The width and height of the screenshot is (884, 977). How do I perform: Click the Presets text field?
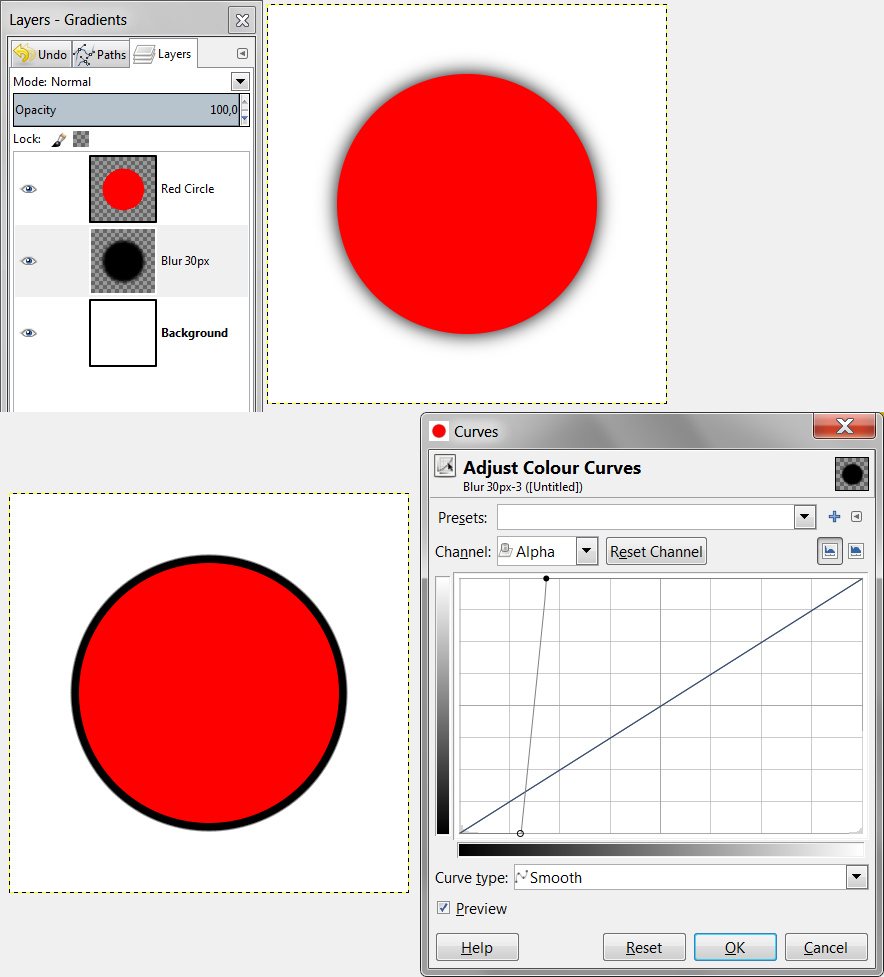coord(646,517)
